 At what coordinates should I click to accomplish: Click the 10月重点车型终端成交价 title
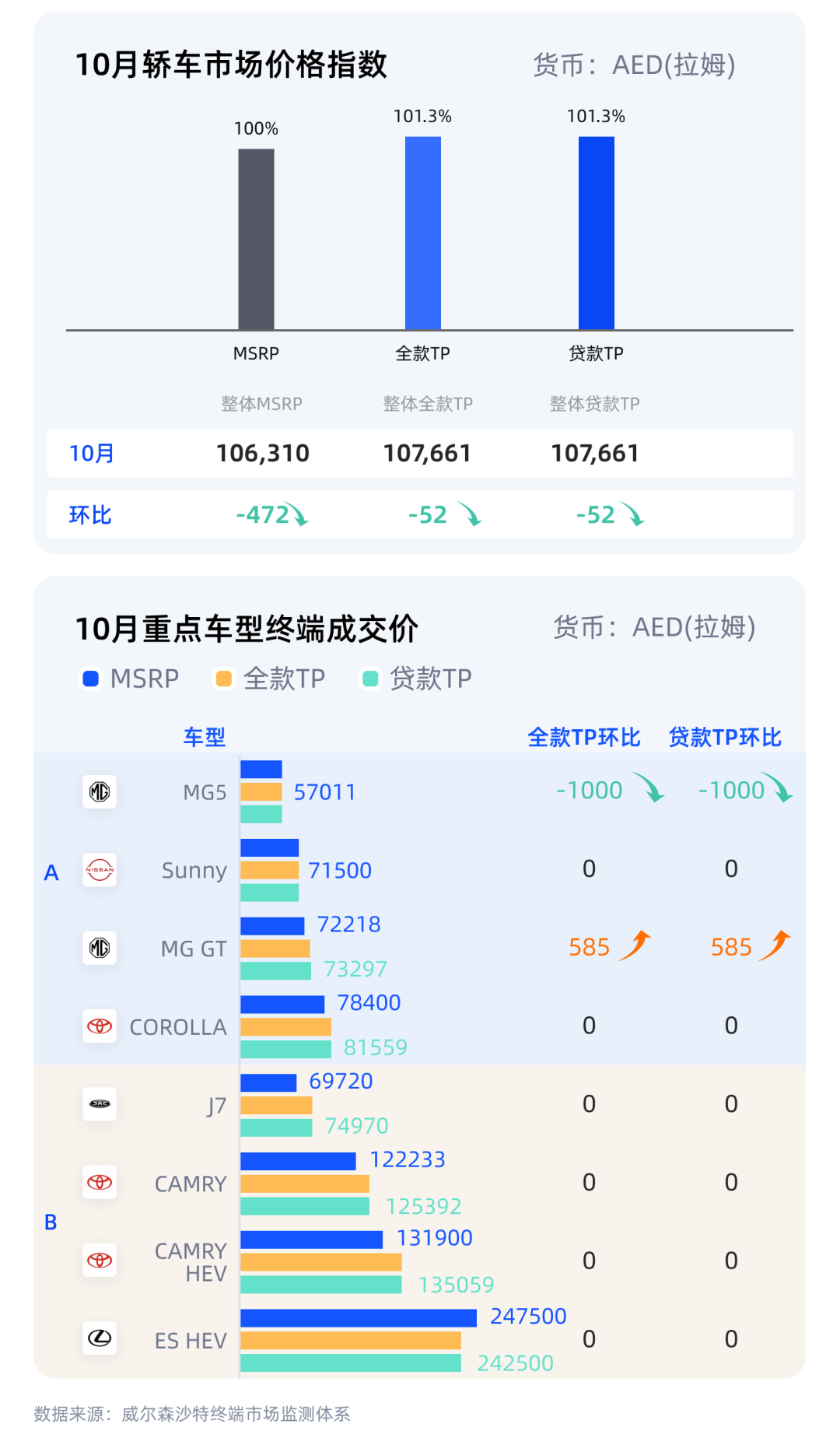(x=247, y=629)
